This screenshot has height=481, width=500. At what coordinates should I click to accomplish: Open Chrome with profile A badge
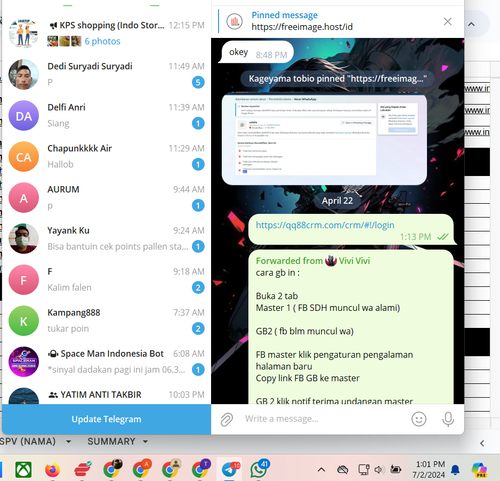[x=141, y=469]
